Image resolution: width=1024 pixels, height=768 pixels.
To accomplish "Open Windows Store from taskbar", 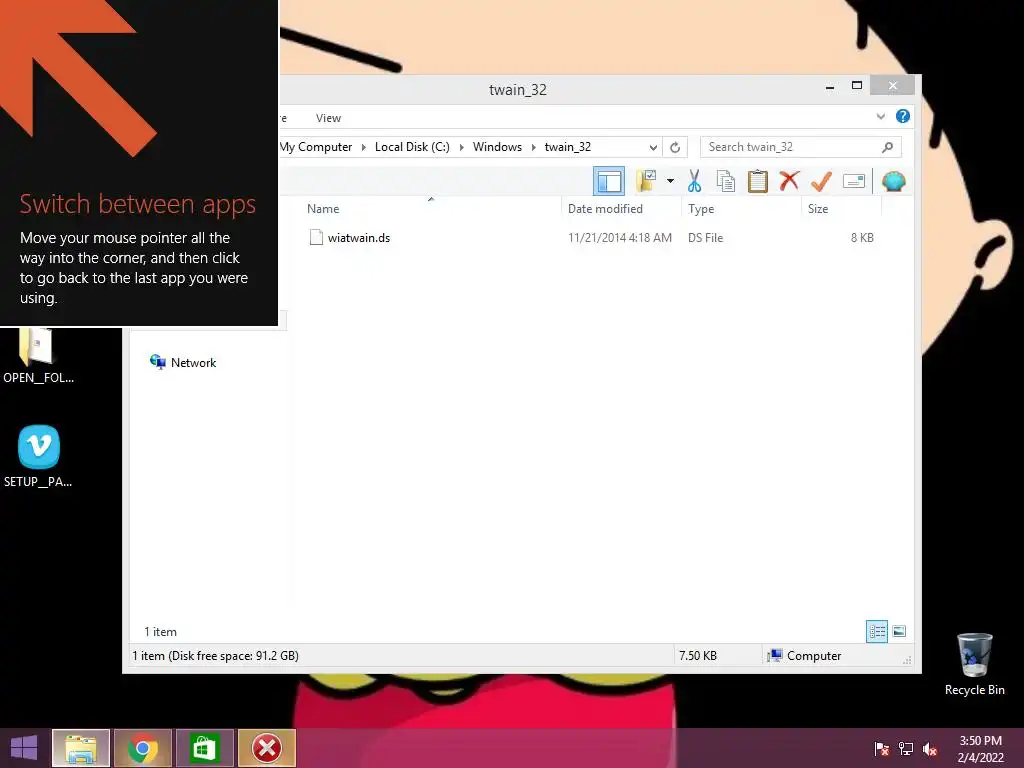I will 204,748.
